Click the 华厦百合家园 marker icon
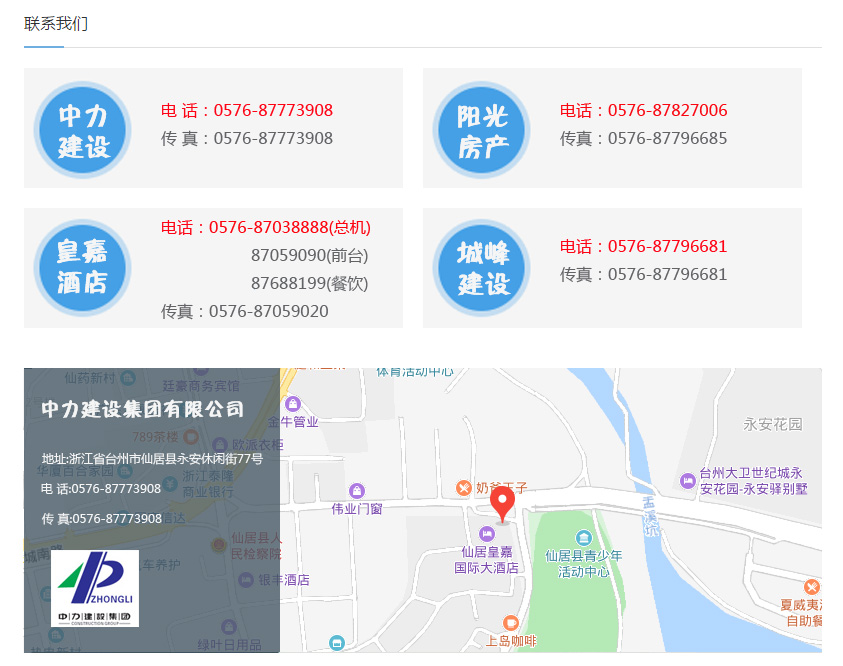Viewport: 843px width, 666px height. [x=125, y=471]
